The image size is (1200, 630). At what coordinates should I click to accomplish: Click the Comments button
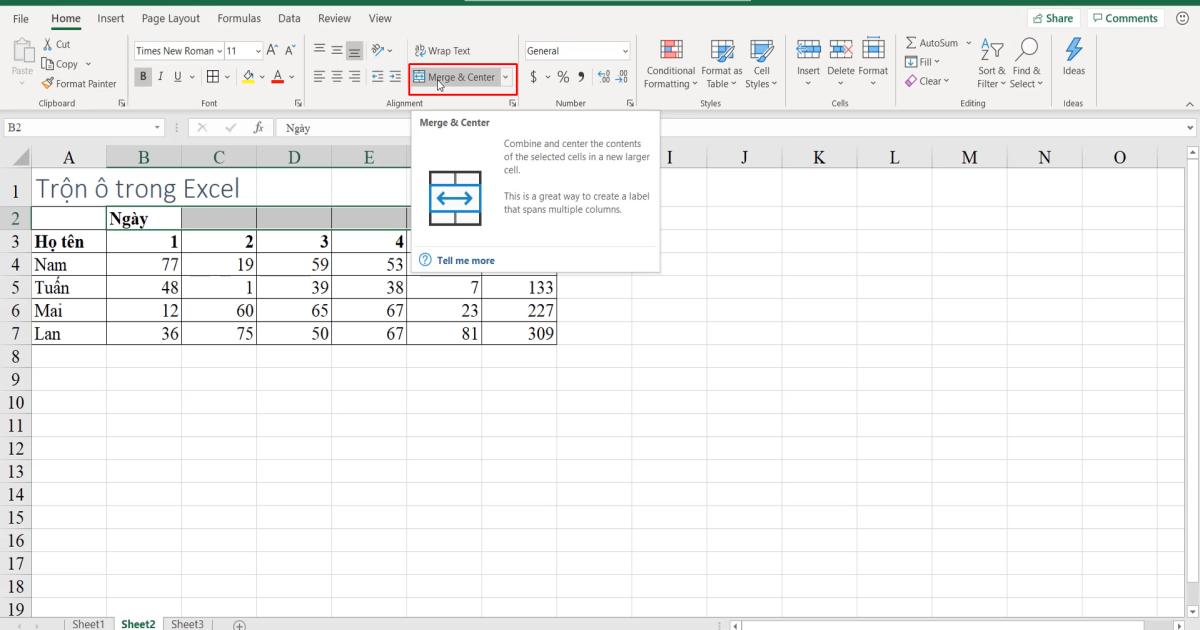coord(1125,17)
